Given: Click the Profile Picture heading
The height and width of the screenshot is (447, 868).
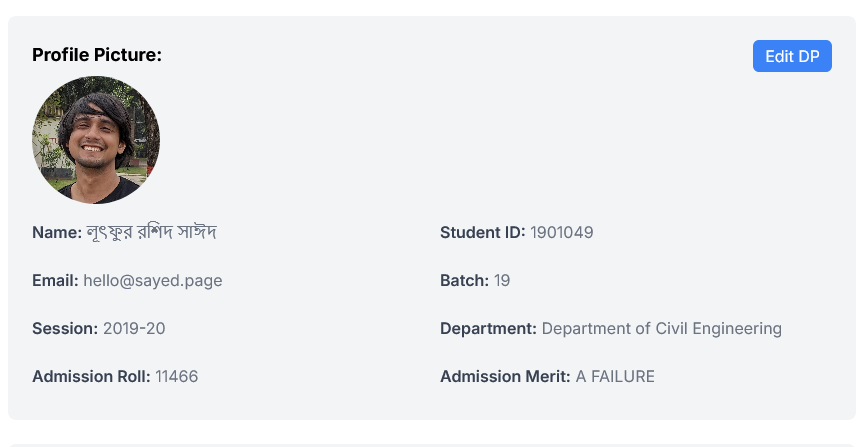Looking at the screenshot, I should [97, 55].
